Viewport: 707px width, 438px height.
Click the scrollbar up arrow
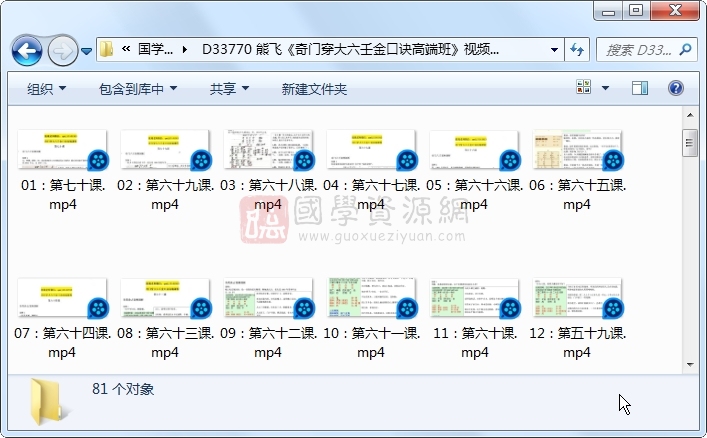690,115
